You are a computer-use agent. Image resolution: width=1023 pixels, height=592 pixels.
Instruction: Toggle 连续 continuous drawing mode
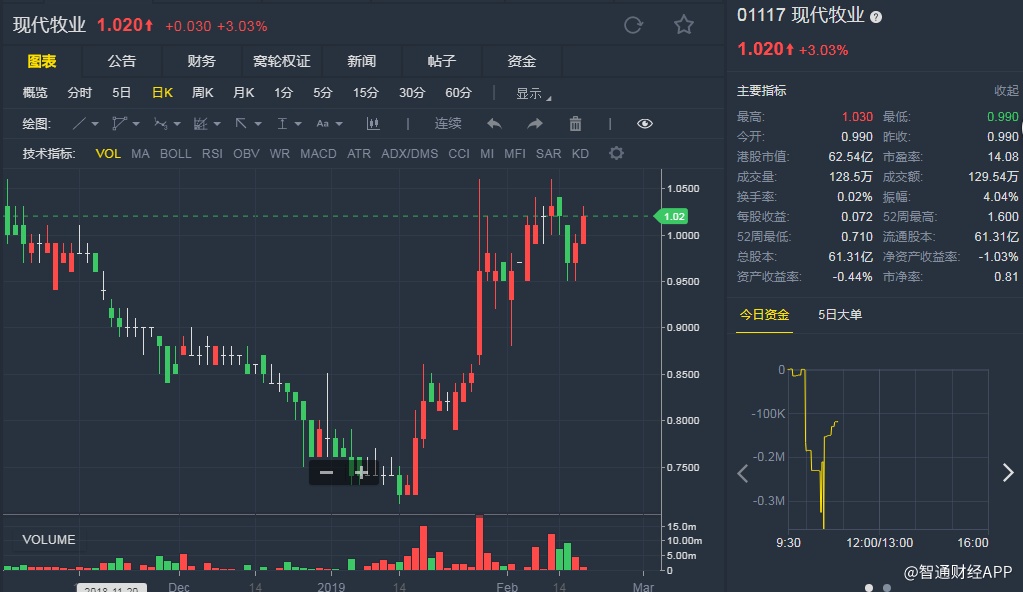click(448, 123)
